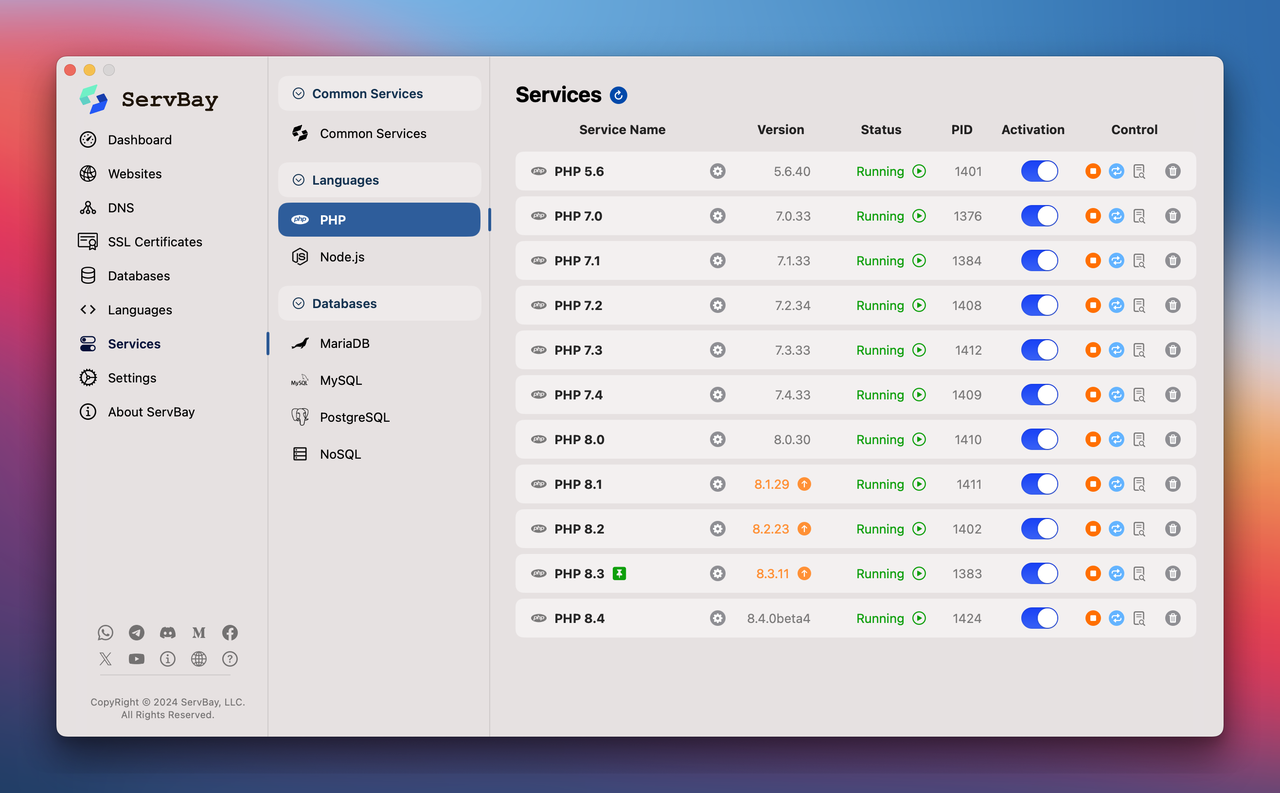Open settings gear for PHP 7.2
Screen dimensions: 1280x793
click(x=717, y=305)
